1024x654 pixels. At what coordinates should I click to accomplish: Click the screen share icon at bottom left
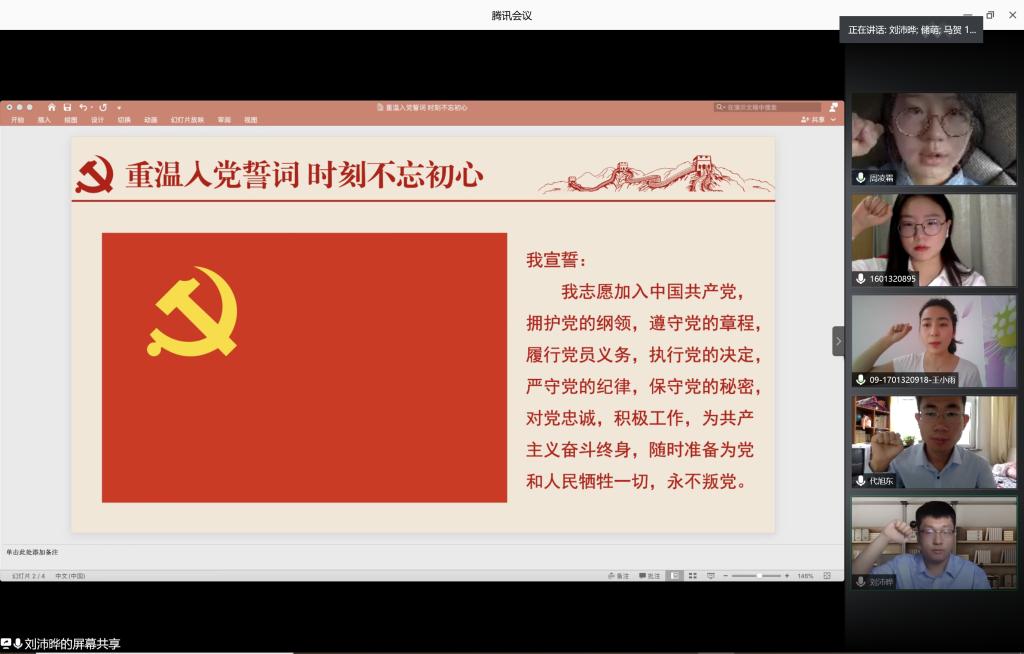[6, 644]
